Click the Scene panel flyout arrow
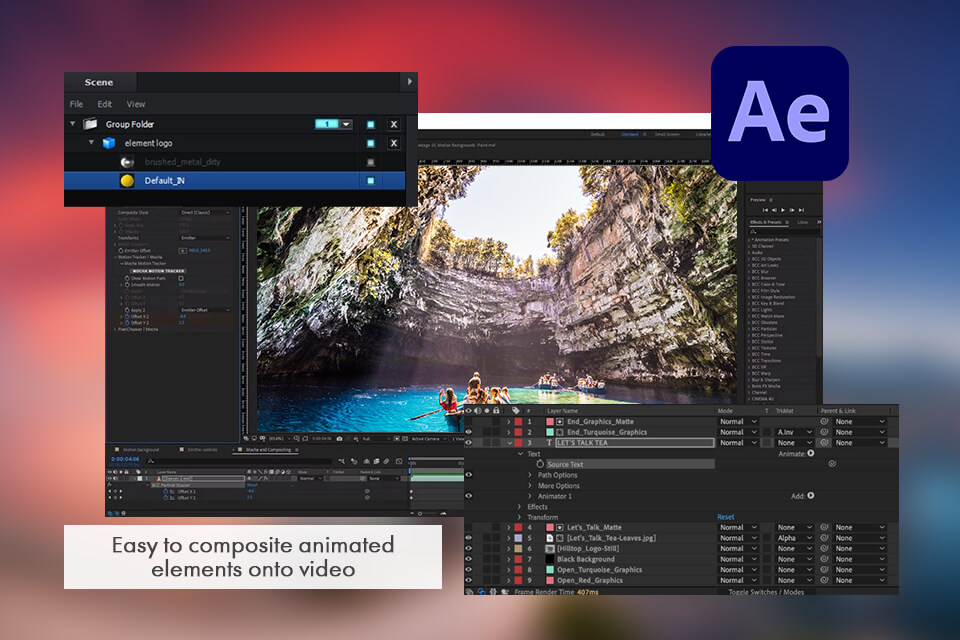The height and width of the screenshot is (640, 960). [410, 81]
